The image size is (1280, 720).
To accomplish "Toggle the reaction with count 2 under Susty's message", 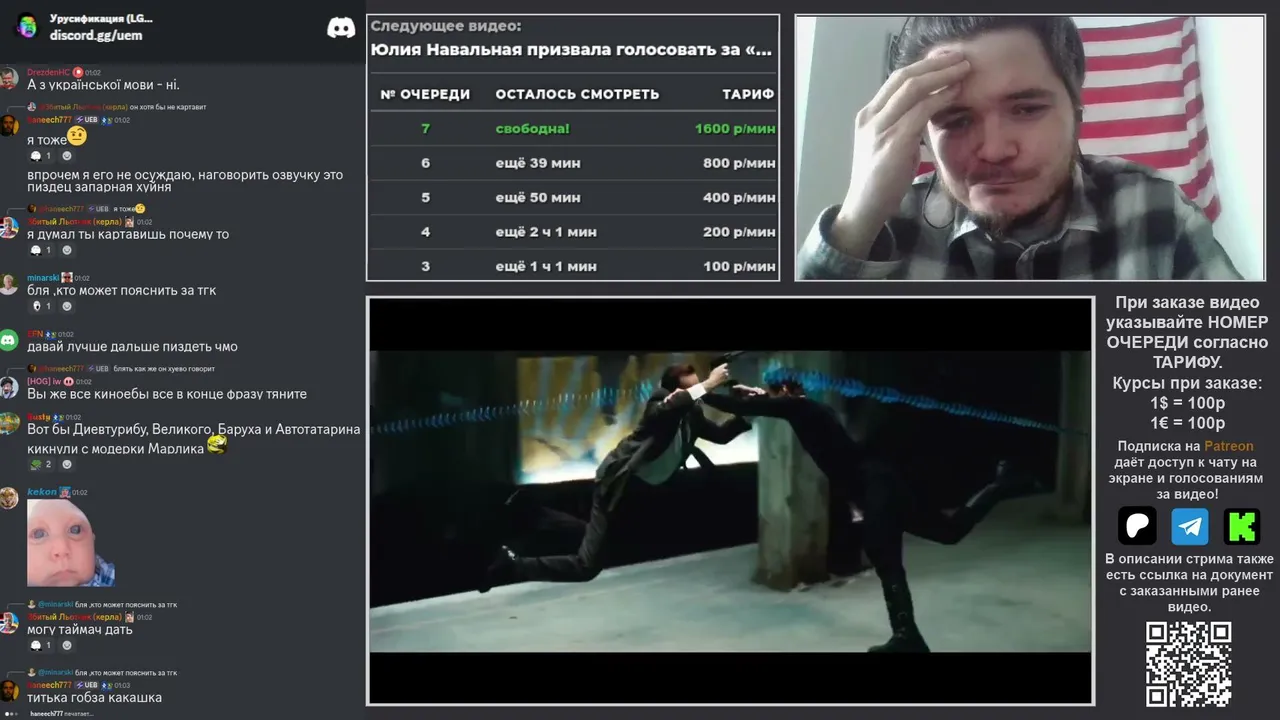I will (41, 464).
